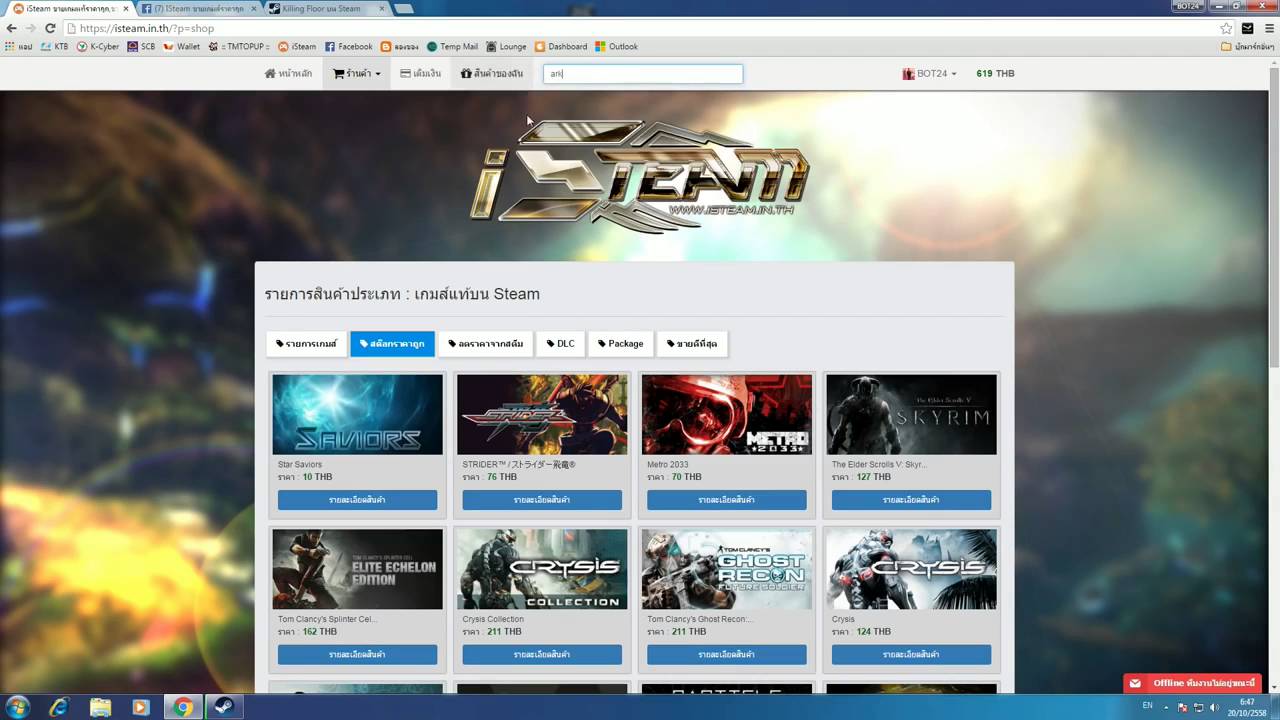Open the KTB bookmark

54,46
